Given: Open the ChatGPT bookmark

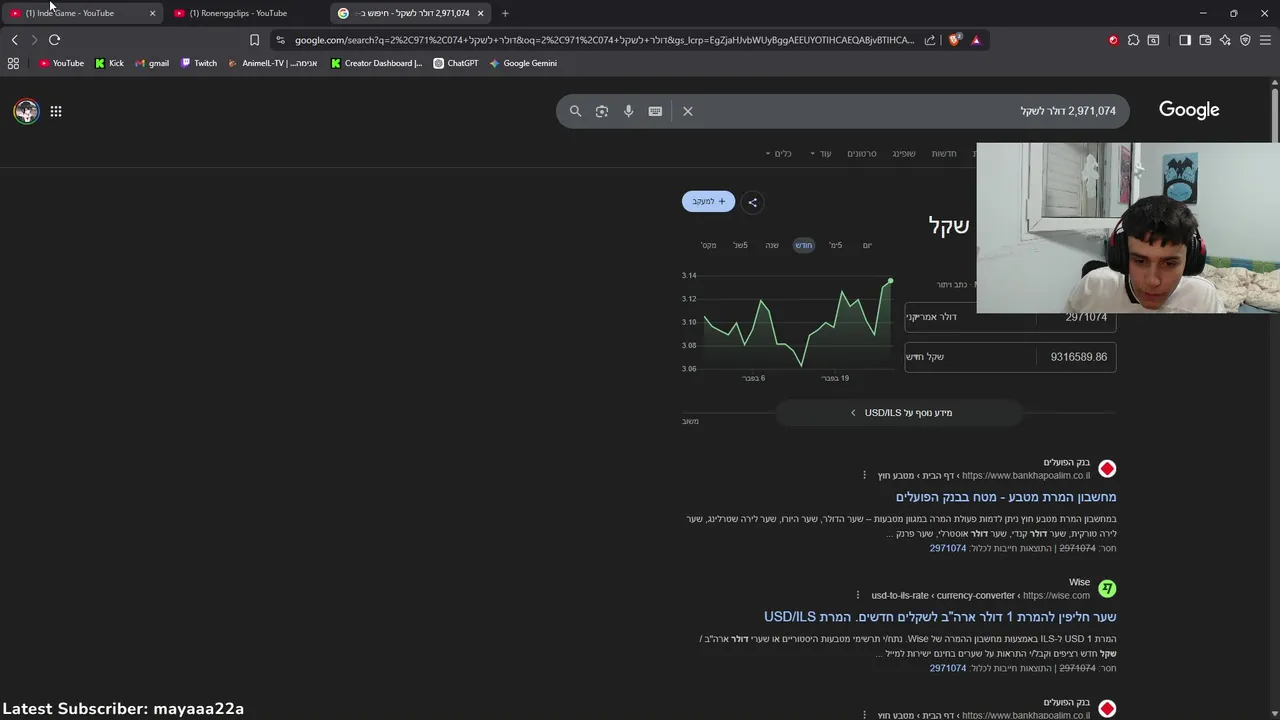Looking at the screenshot, I should (455, 63).
